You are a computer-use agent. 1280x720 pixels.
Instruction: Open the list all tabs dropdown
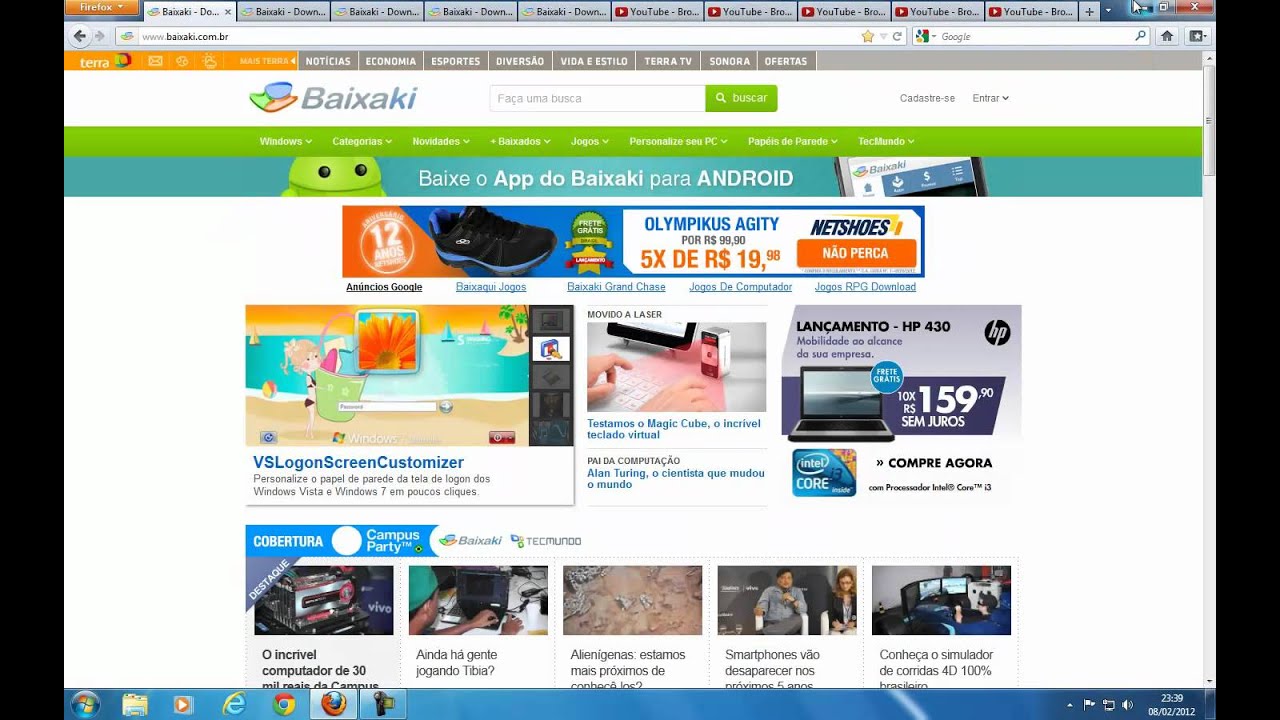(1107, 12)
